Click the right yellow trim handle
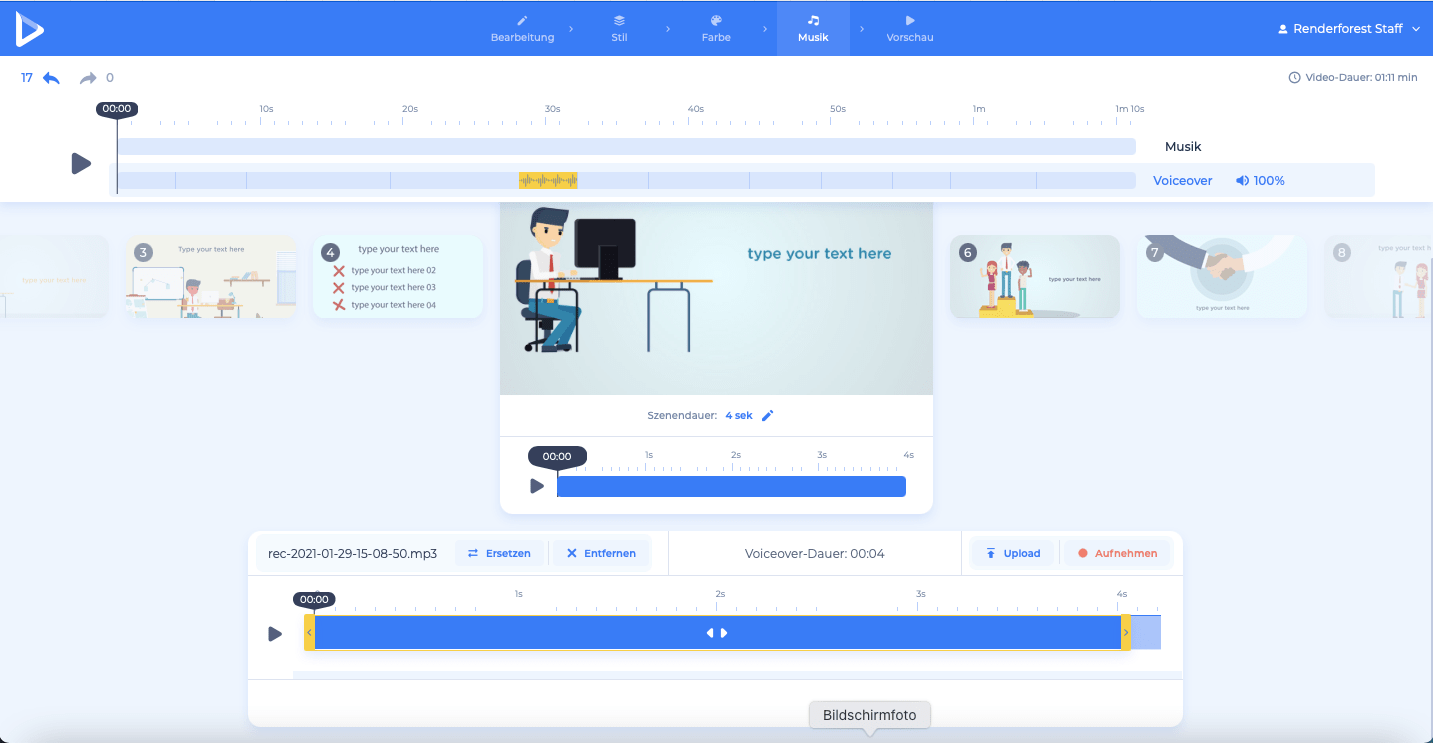The height and width of the screenshot is (743, 1433). [x=1126, y=633]
